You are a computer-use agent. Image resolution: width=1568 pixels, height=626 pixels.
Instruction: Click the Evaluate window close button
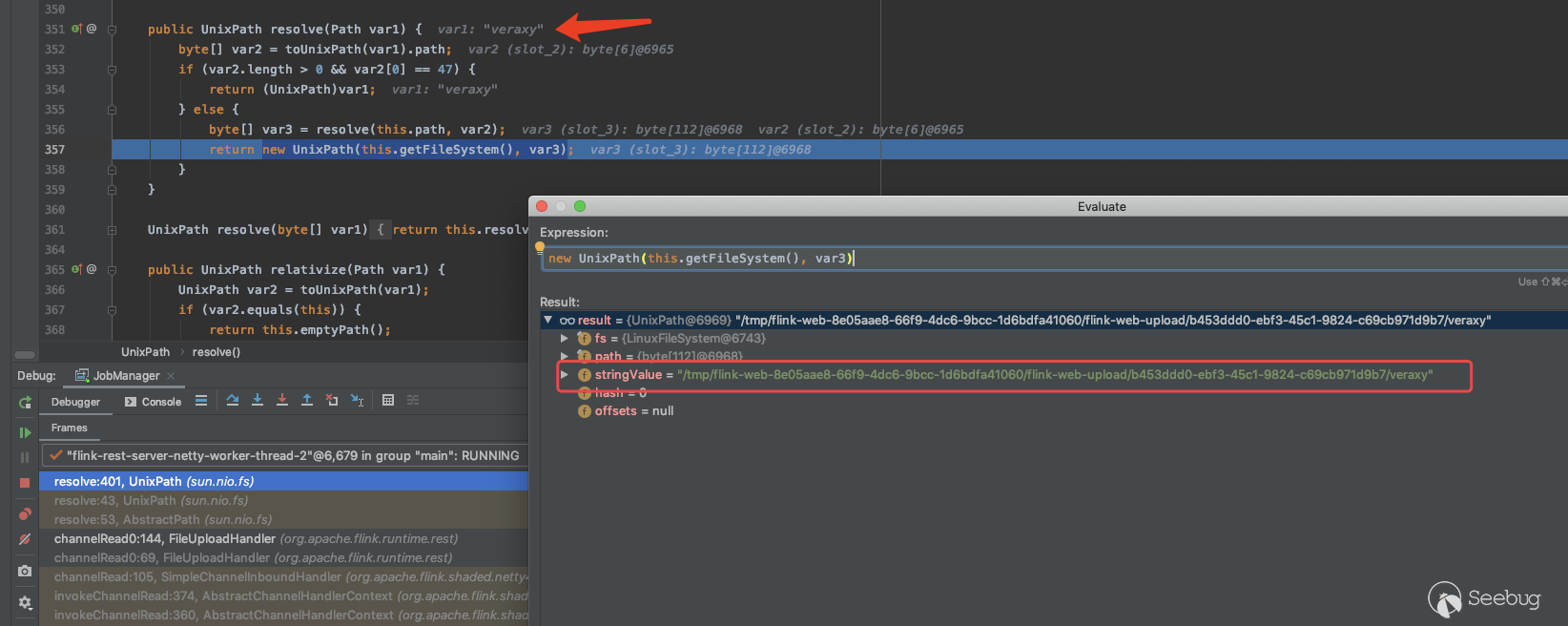point(542,206)
